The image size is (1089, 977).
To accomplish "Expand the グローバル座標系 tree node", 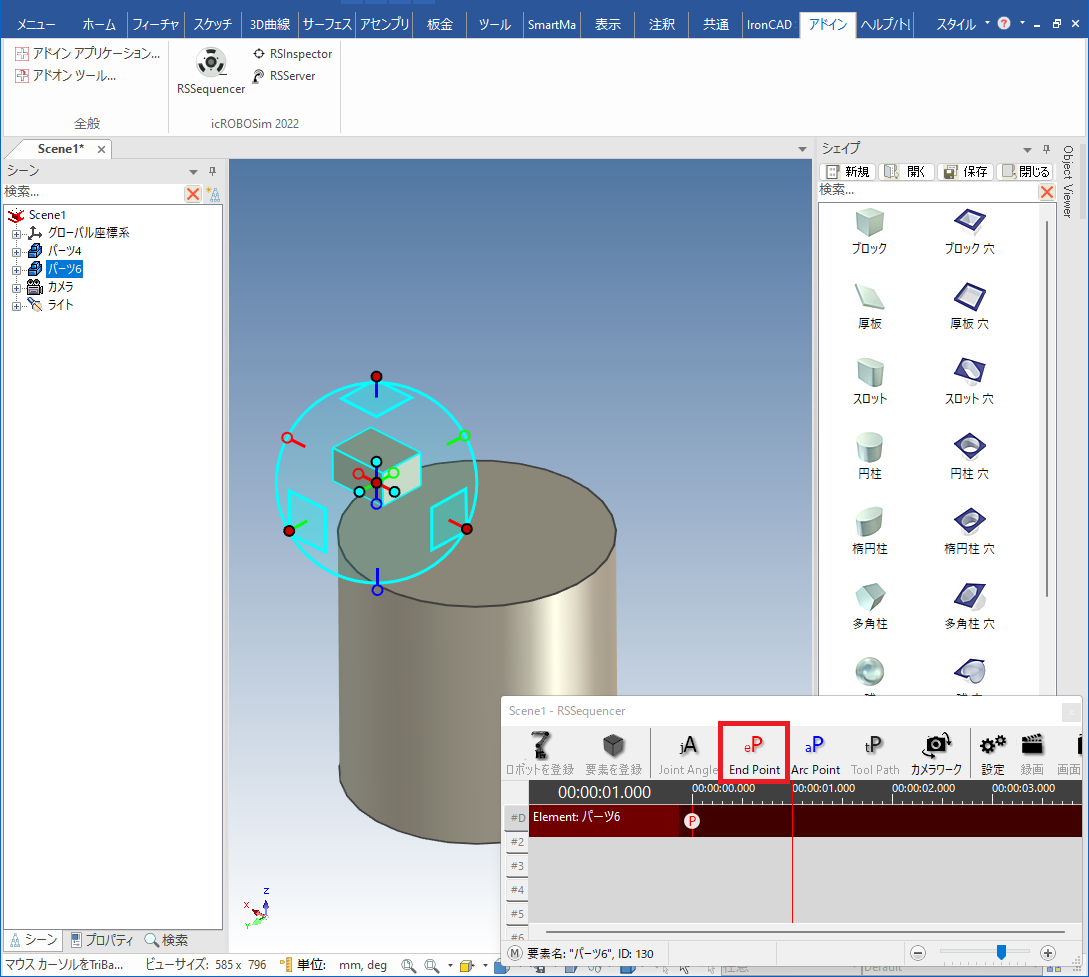I will tap(16, 233).
